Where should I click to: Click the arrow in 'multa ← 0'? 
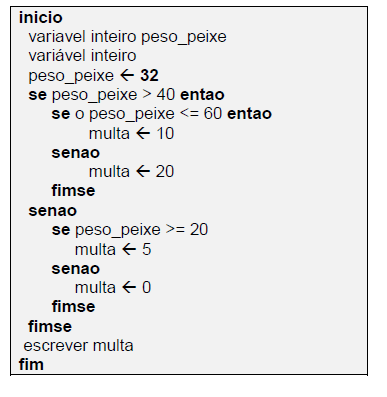pos(129,288)
